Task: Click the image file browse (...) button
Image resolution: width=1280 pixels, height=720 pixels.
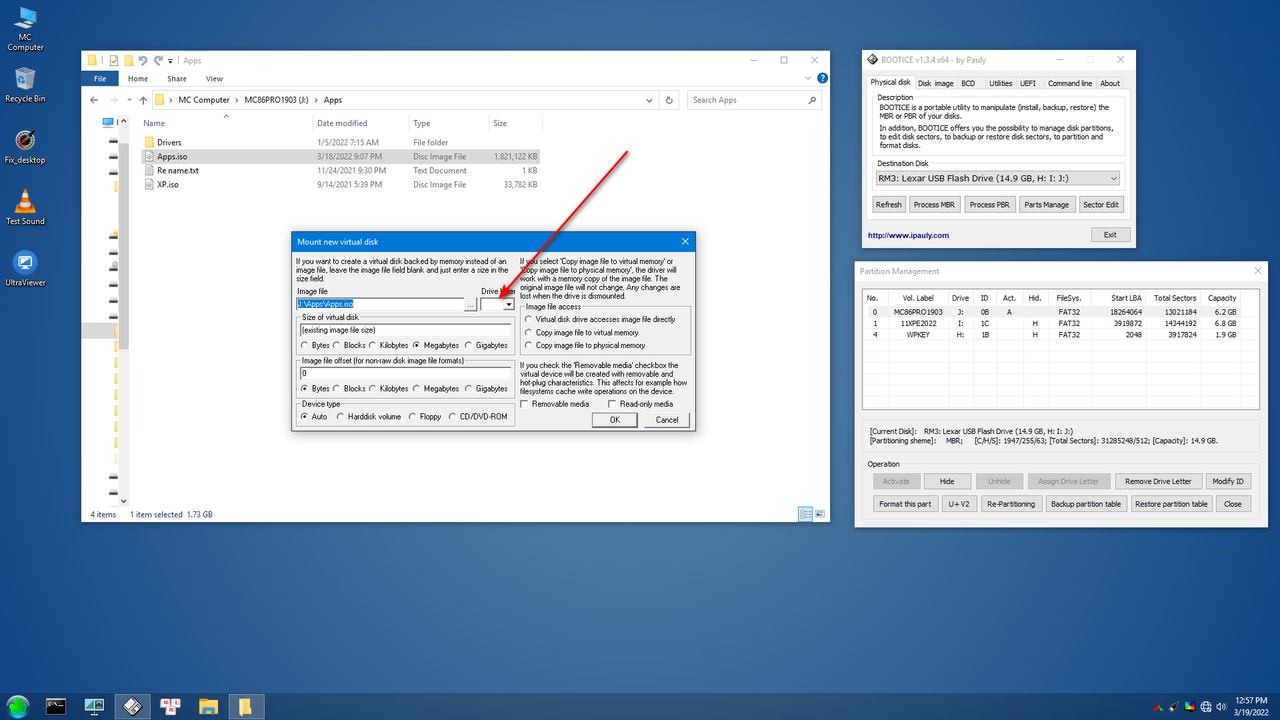Action: tap(471, 304)
